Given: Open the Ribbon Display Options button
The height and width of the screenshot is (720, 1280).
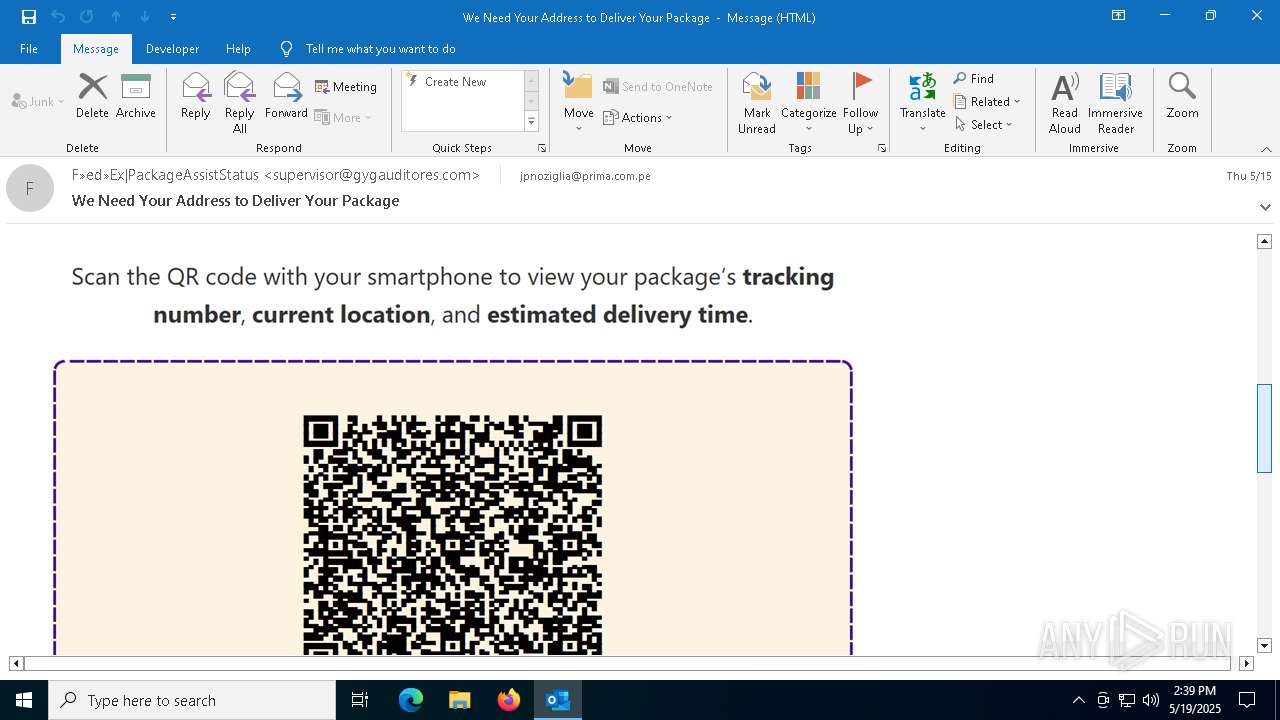Looking at the screenshot, I should (1118, 16).
